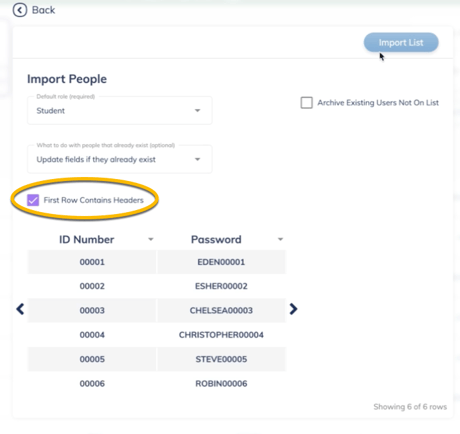This screenshot has width=460, height=434.
Task: Click the CHRISTOPHER00004 password cell
Action: point(221,335)
